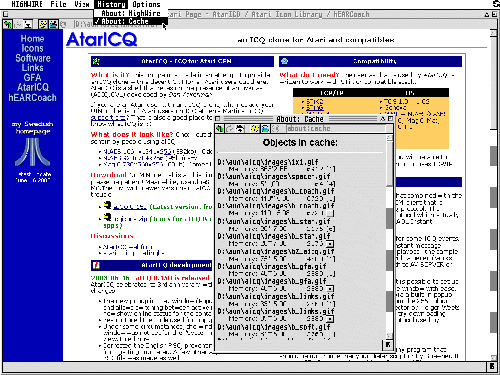500x375 pixels.
Task: Click the blue open icon in About: Cache toolbar
Action: [x=265, y=129]
